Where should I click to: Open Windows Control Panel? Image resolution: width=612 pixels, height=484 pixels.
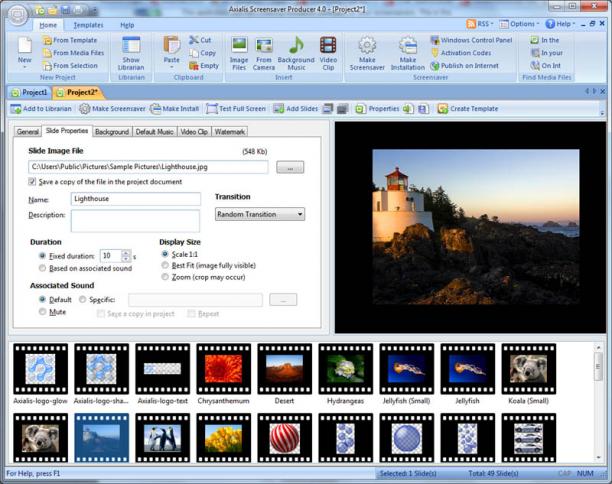[471, 40]
